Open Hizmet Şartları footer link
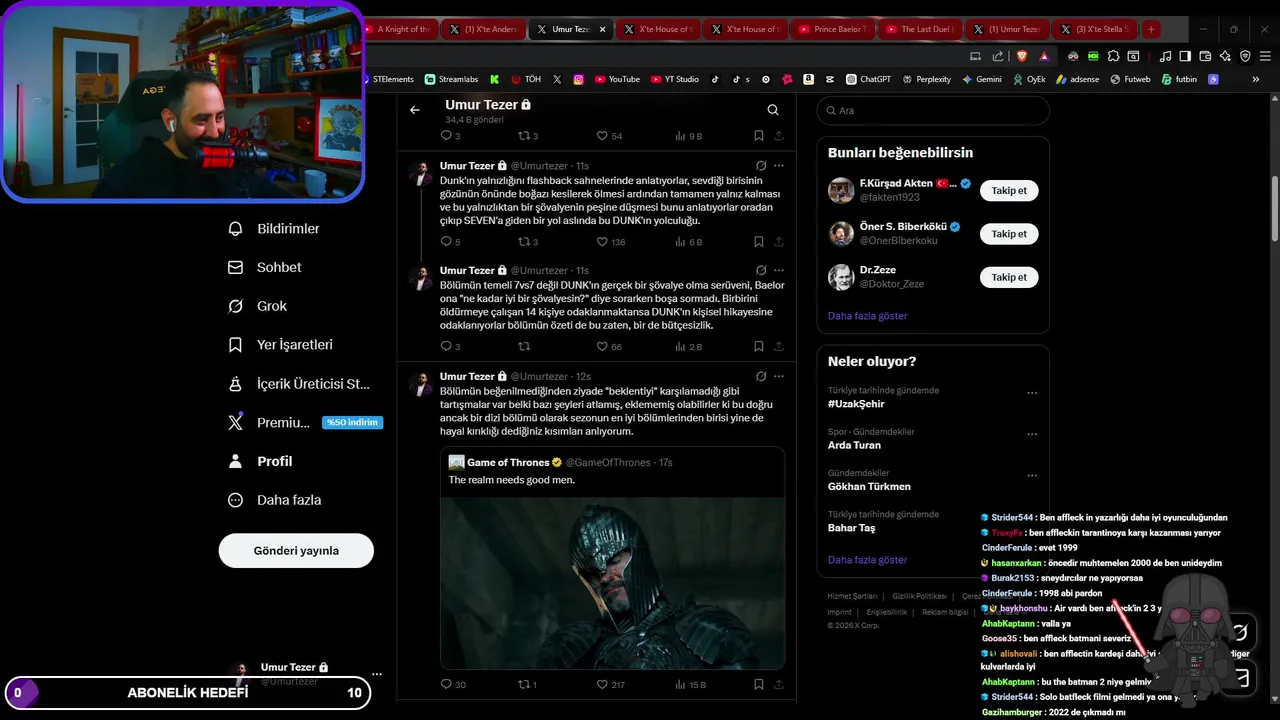Image resolution: width=1280 pixels, height=720 pixels. click(852, 596)
